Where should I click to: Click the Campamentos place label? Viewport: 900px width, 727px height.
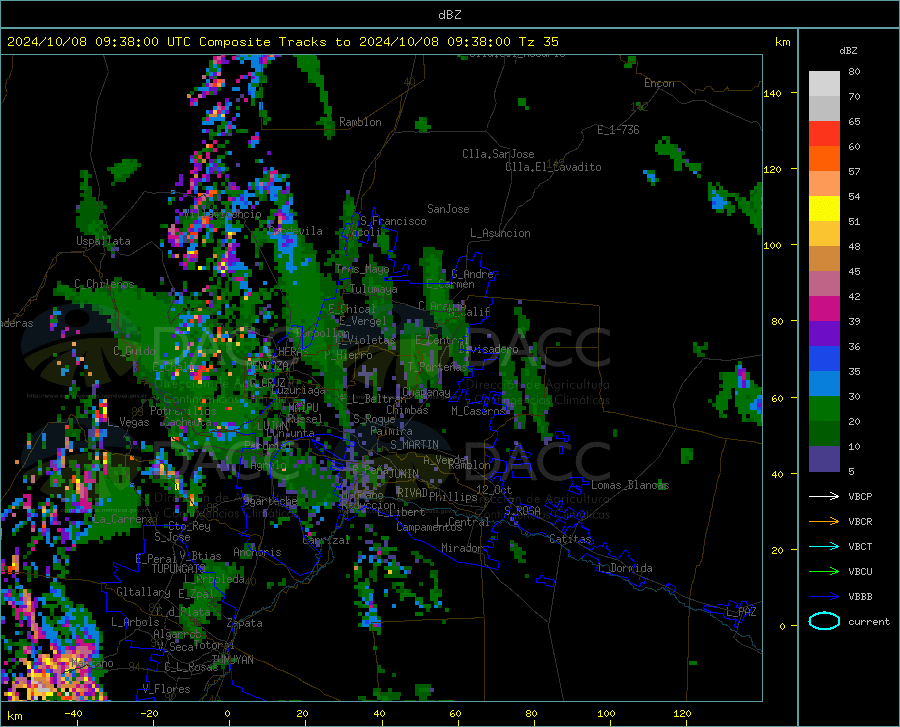(429, 527)
